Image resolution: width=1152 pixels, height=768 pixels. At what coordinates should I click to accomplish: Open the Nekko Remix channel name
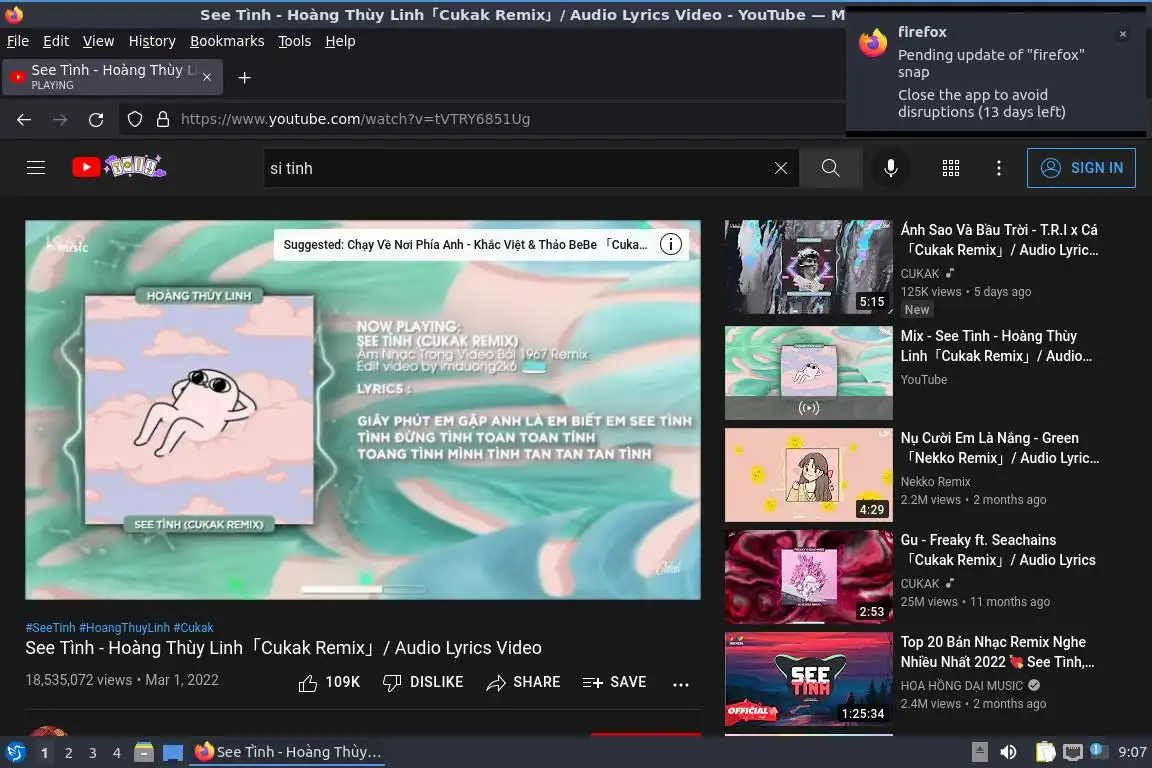[x=935, y=481]
